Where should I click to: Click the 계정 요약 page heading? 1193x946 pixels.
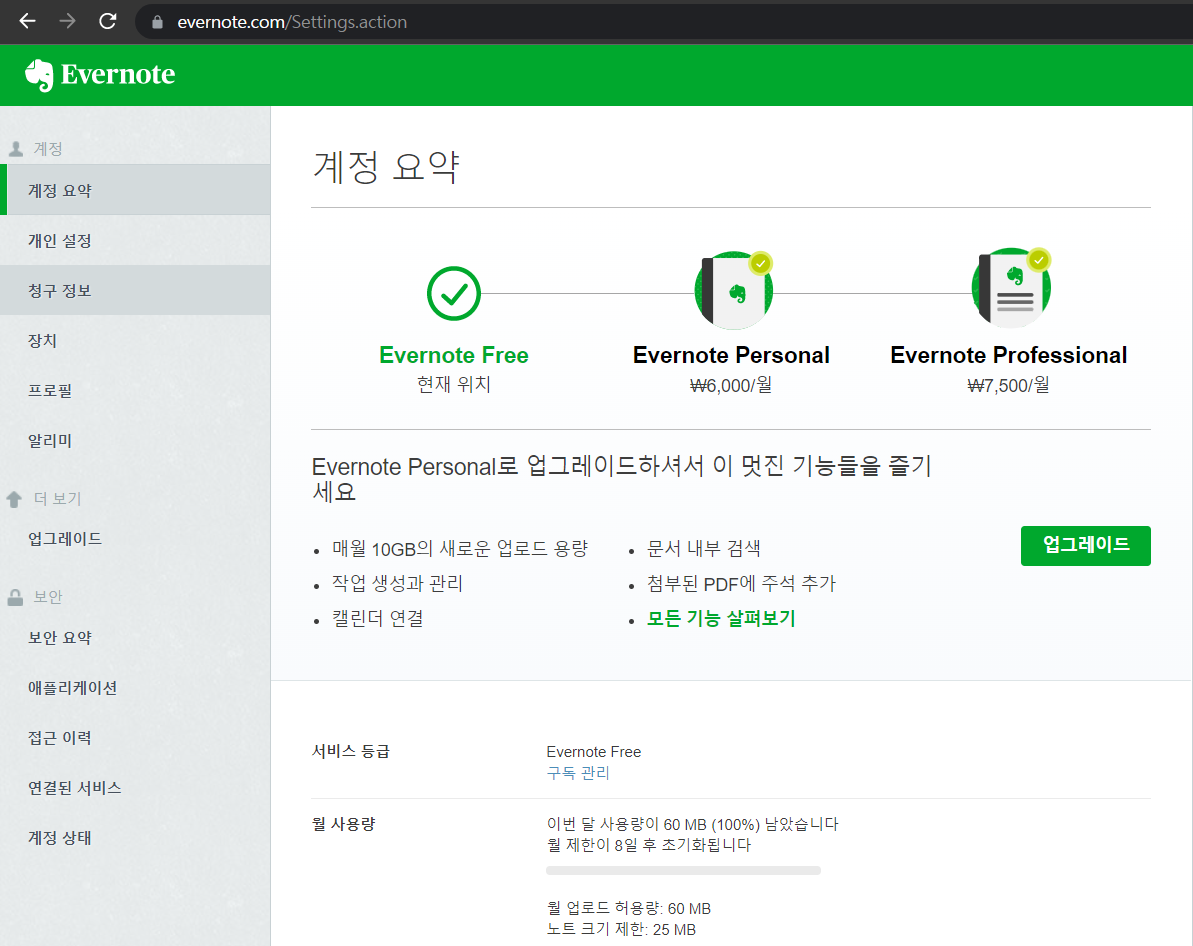(x=387, y=167)
